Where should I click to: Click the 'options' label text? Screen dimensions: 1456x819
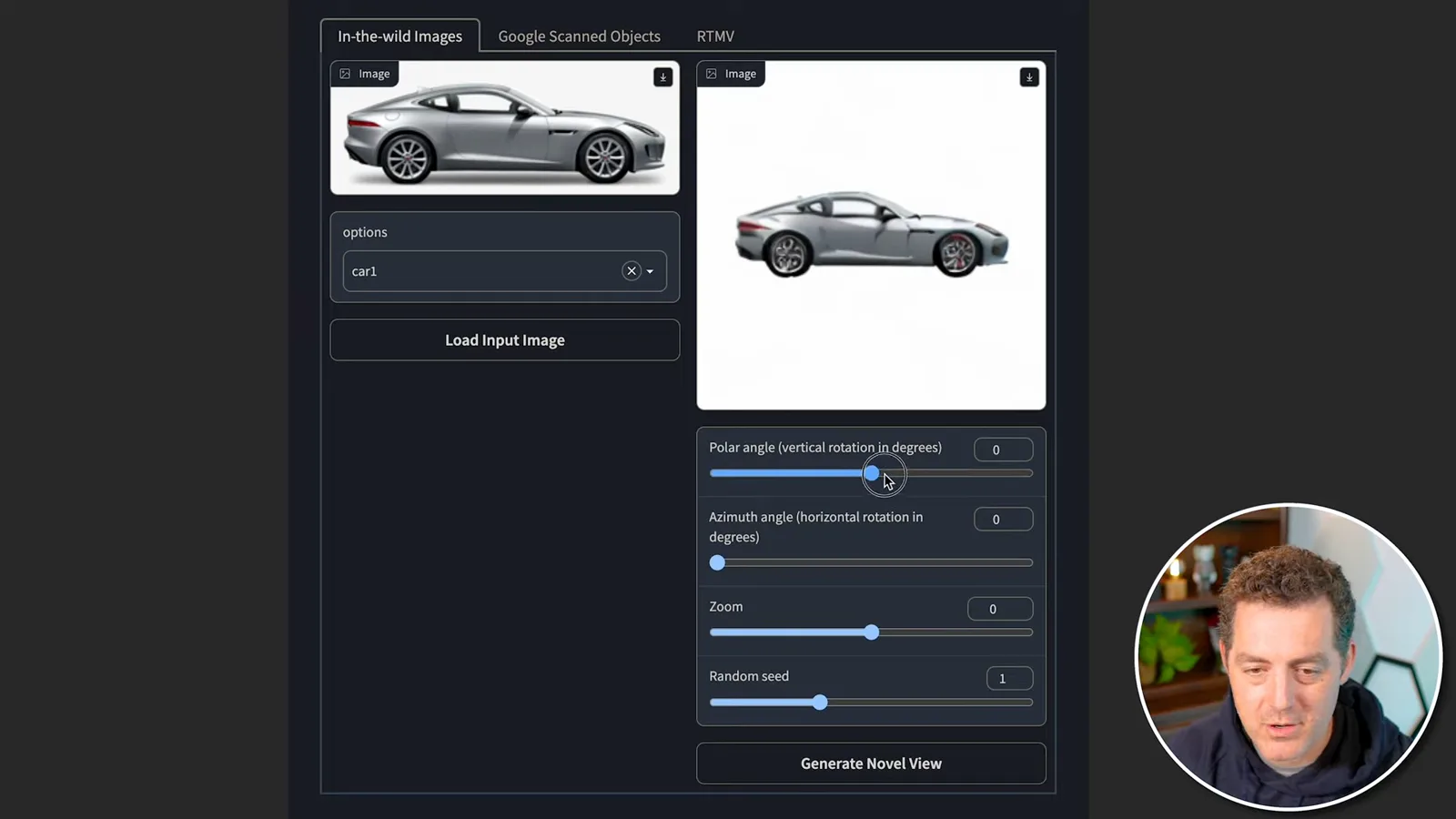tap(365, 232)
